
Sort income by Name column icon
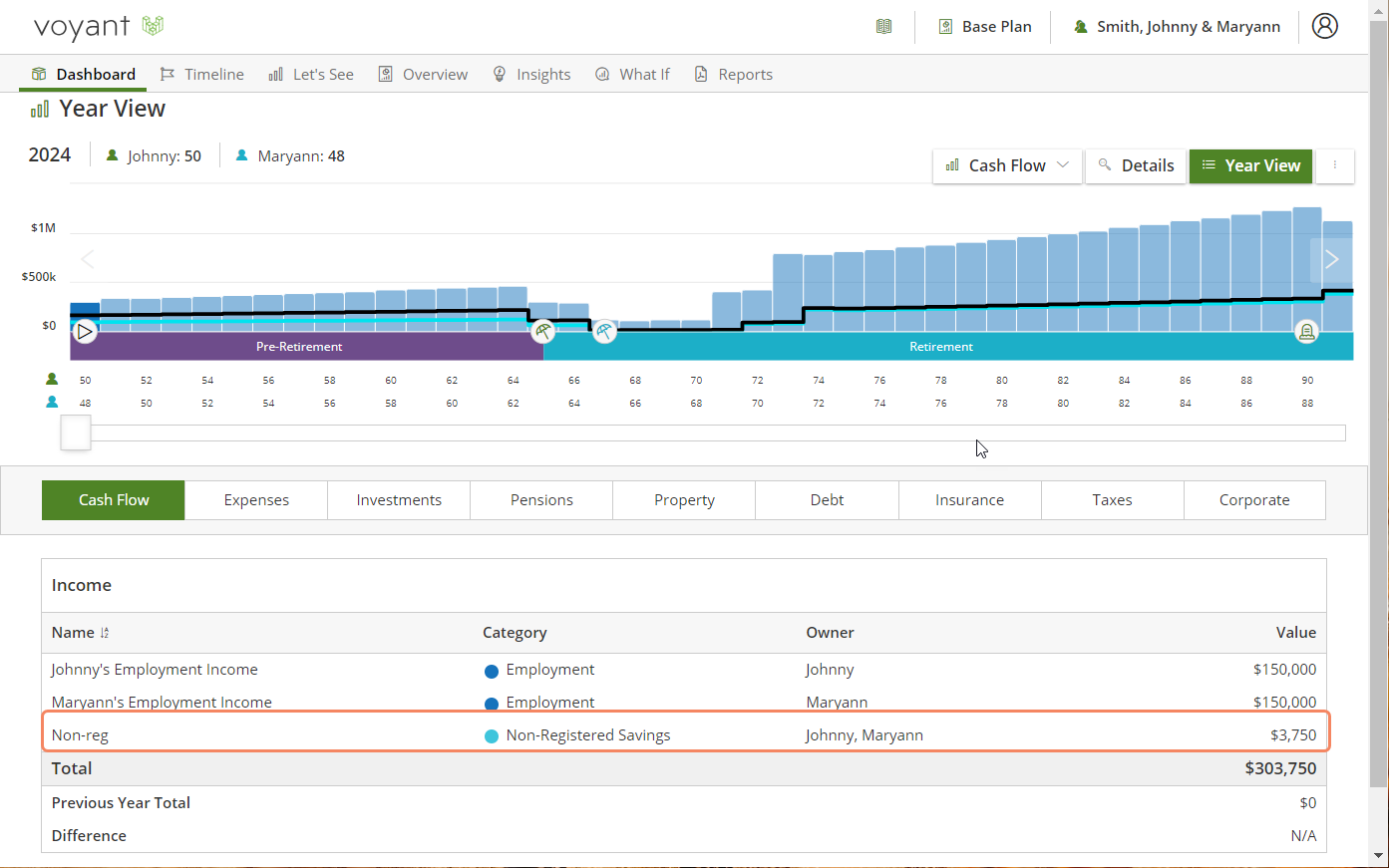click(x=105, y=633)
